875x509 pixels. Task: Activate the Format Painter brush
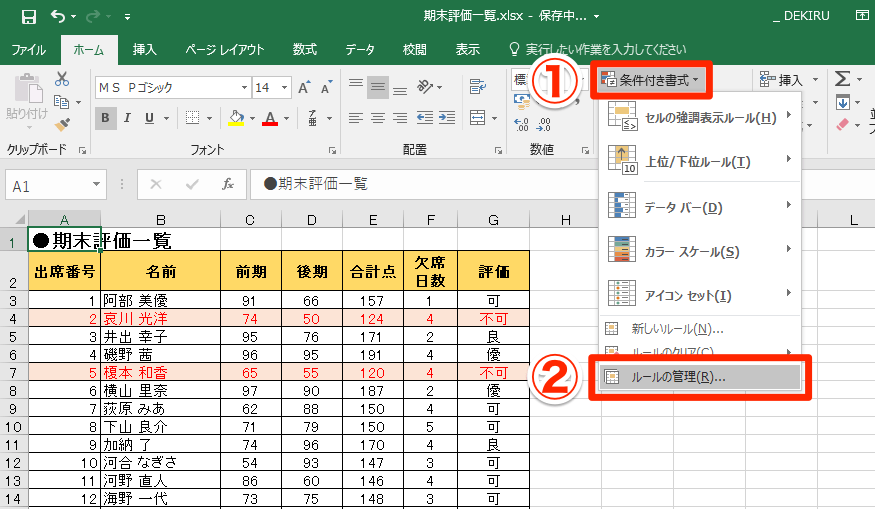pyautogui.click(x=62, y=124)
